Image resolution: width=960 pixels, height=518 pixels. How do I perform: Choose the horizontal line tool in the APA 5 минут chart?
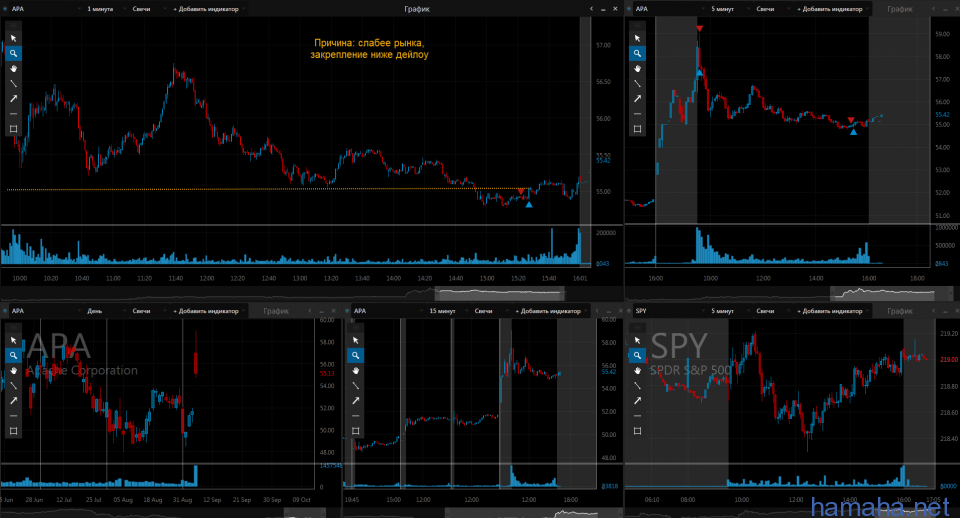click(x=637, y=114)
